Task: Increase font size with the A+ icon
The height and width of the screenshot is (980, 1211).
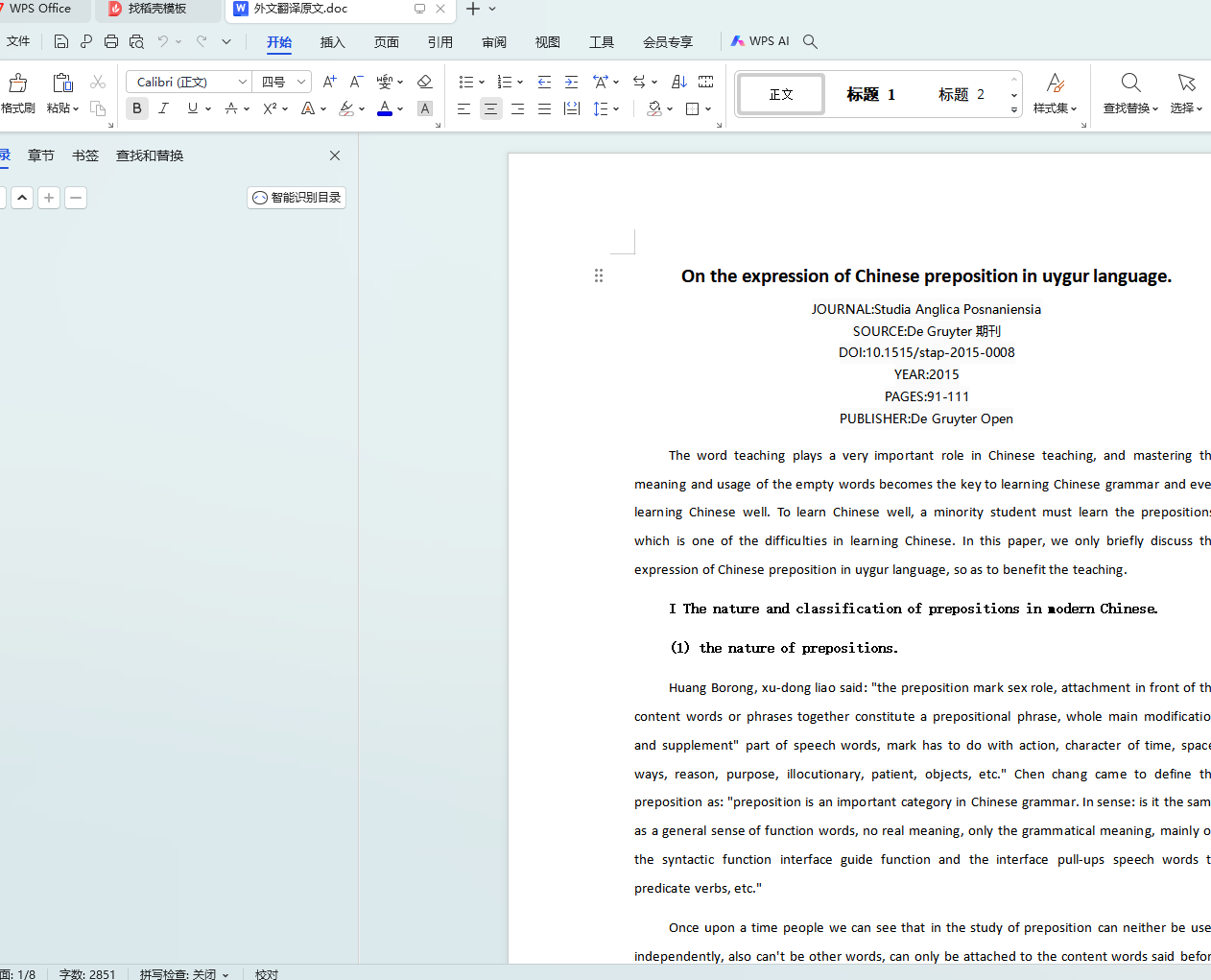Action: click(x=329, y=82)
